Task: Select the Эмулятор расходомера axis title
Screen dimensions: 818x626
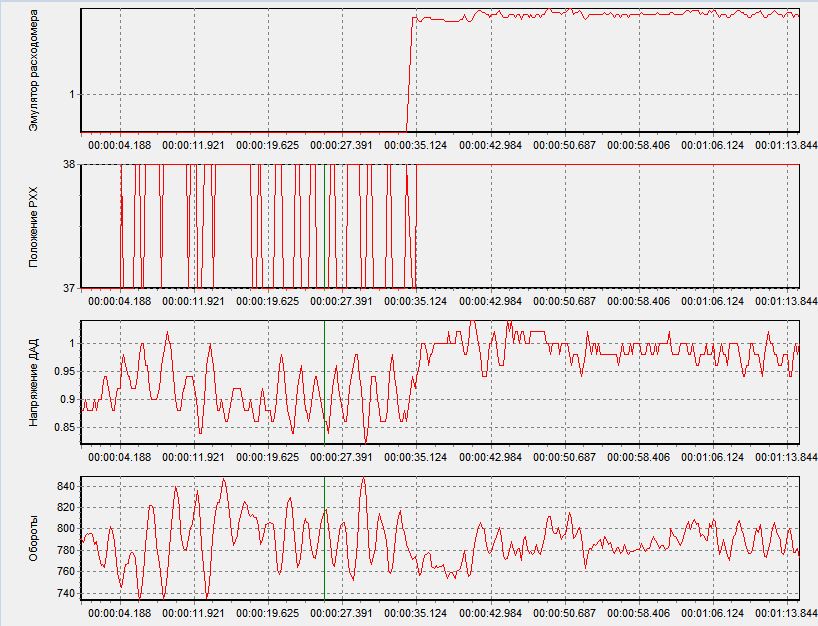Action: coord(33,70)
